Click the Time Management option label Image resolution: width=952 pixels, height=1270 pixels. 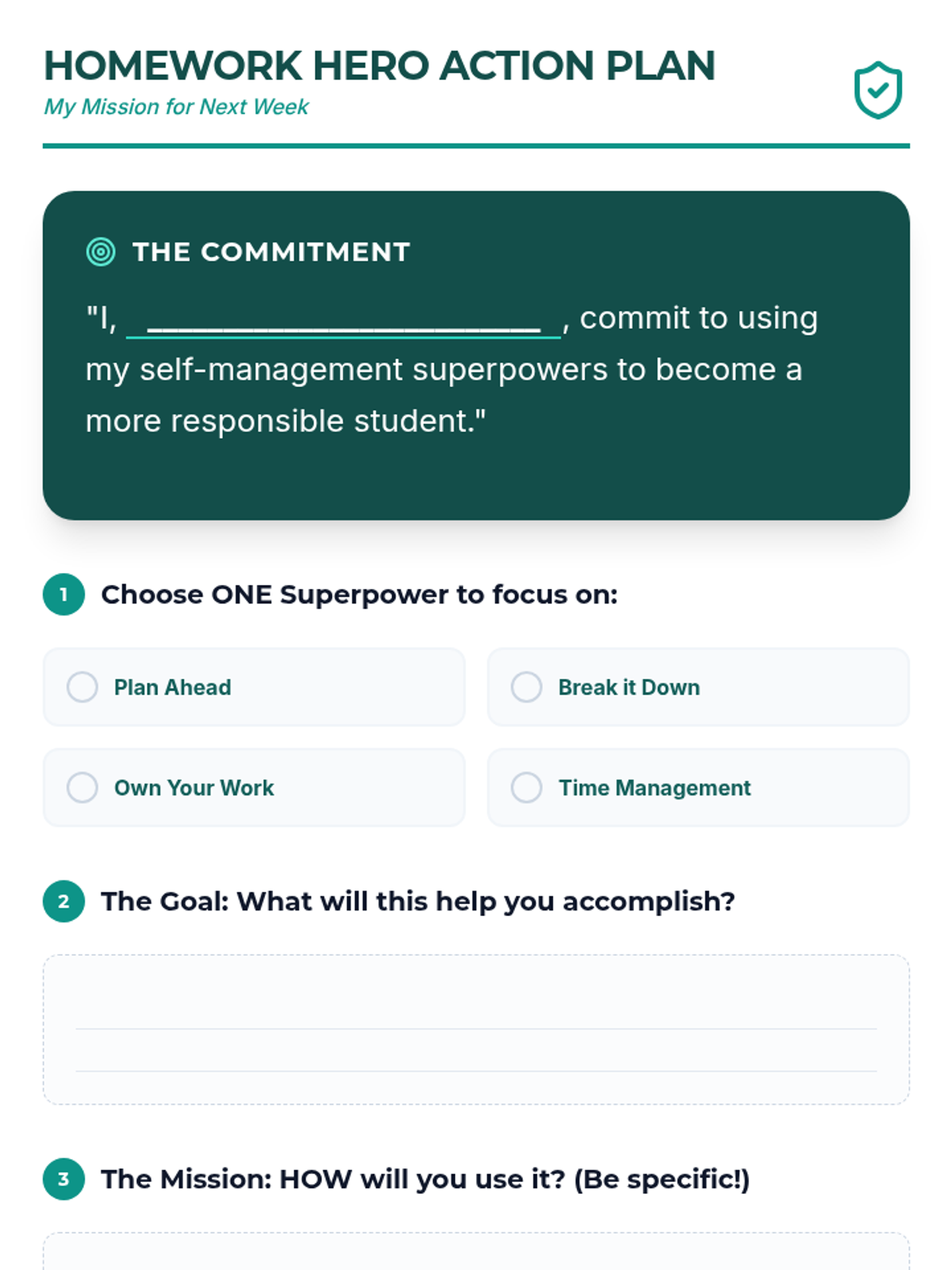[654, 788]
